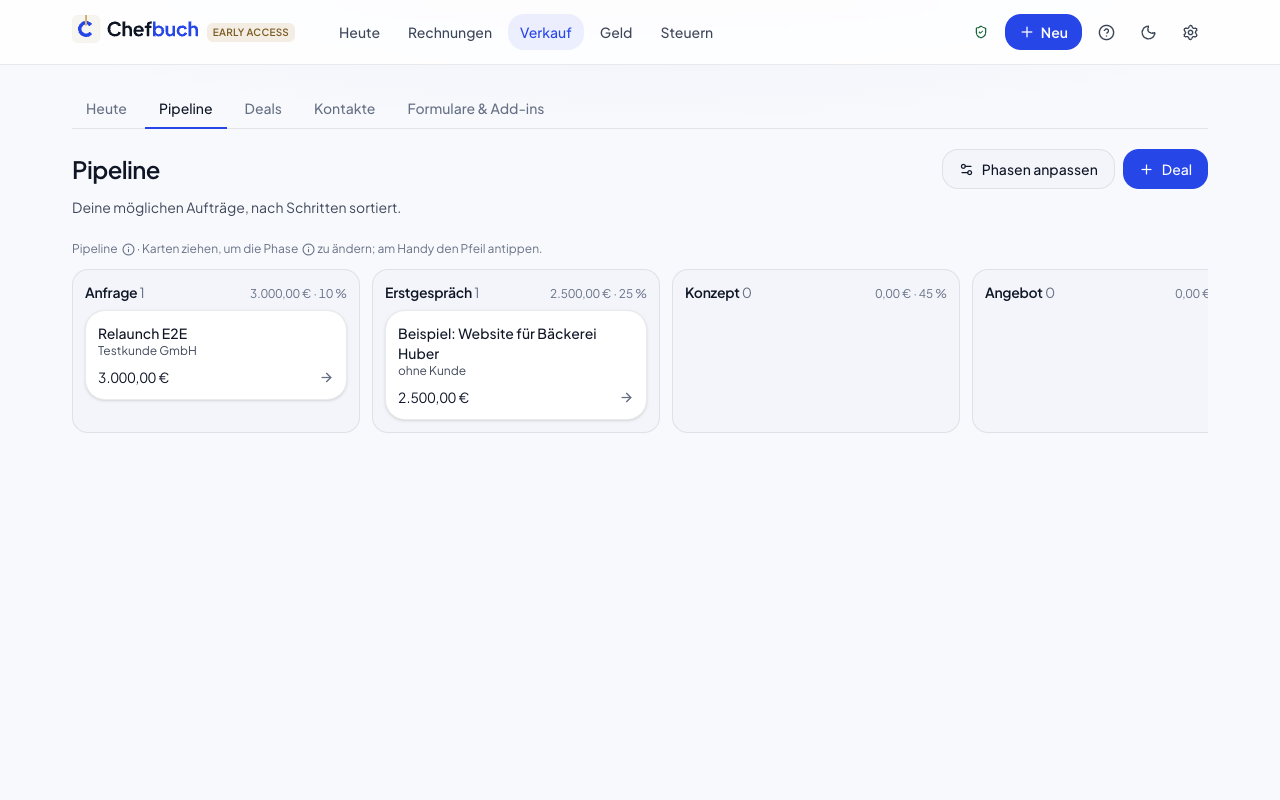The width and height of the screenshot is (1280, 800).
Task: Open the Kontakte tab
Action: [344, 109]
